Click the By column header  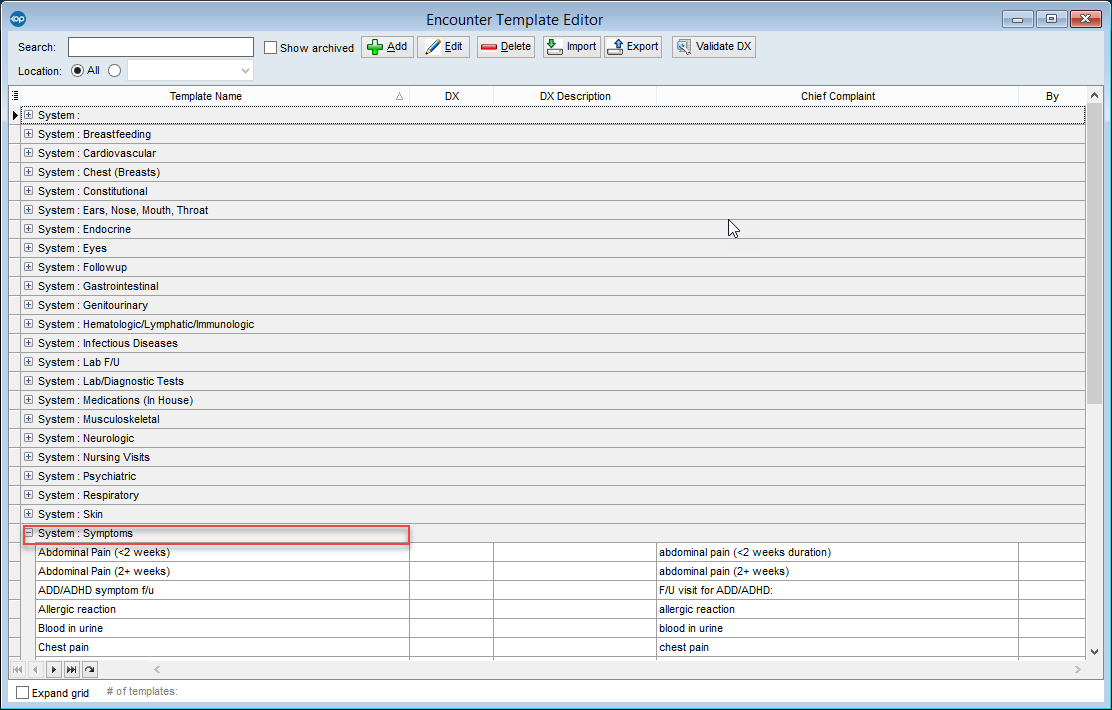1052,96
